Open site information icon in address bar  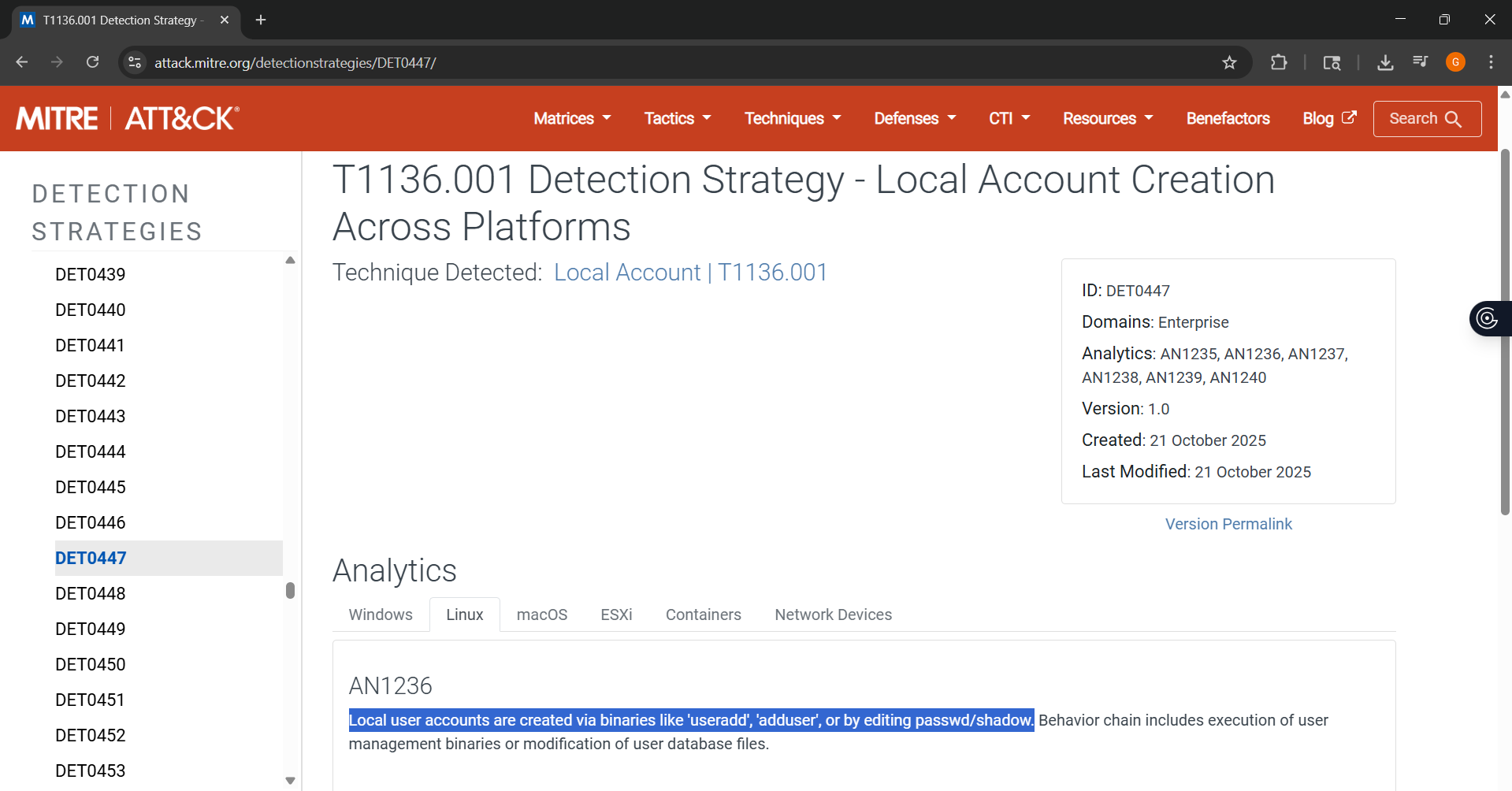(136, 62)
